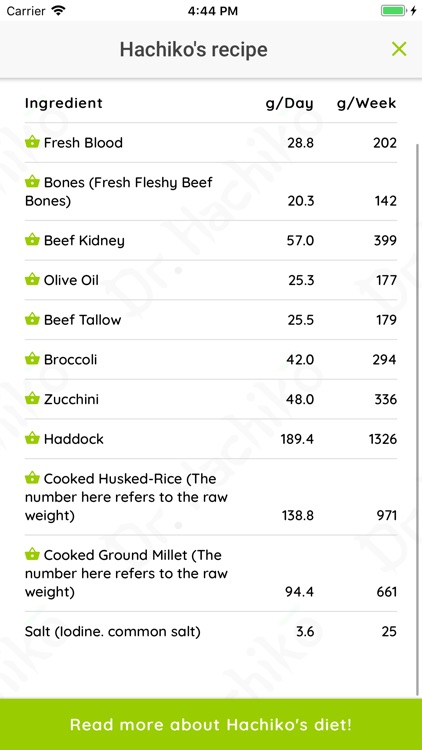Tap the Ingredient column header
This screenshot has width=422, height=750.
point(64,103)
